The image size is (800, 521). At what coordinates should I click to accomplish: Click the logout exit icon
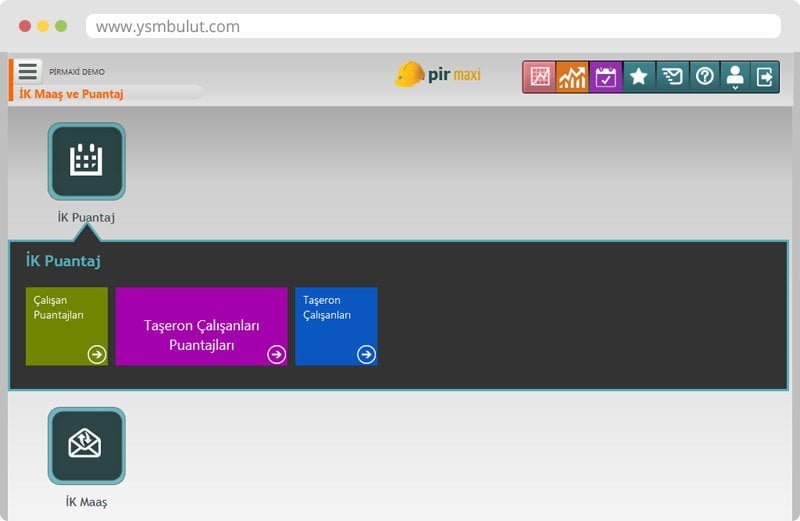pyautogui.click(x=765, y=77)
